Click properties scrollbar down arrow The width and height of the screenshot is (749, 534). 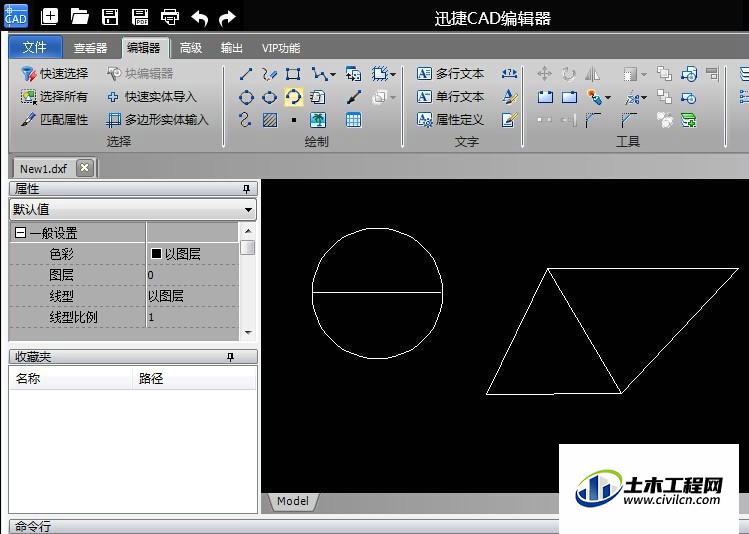click(x=248, y=333)
